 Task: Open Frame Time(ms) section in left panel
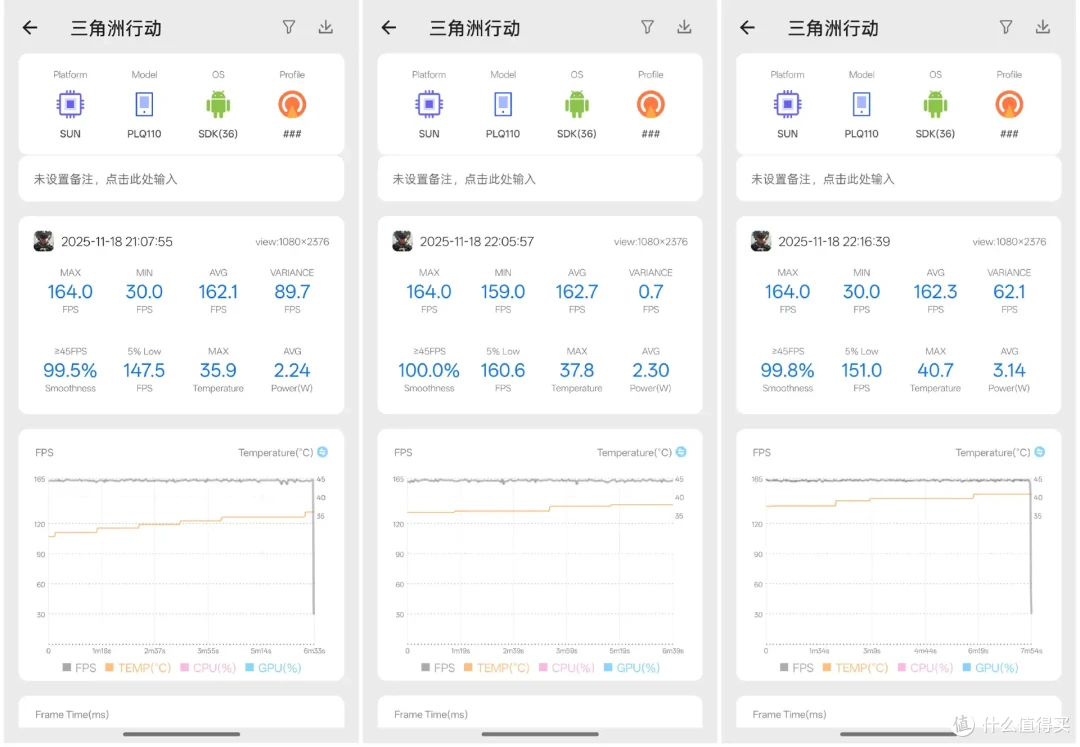point(181,714)
